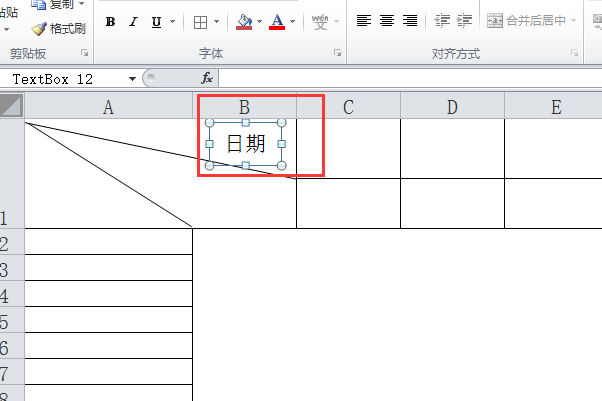
Task: Select column C header
Action: click(x=348, y=107)
